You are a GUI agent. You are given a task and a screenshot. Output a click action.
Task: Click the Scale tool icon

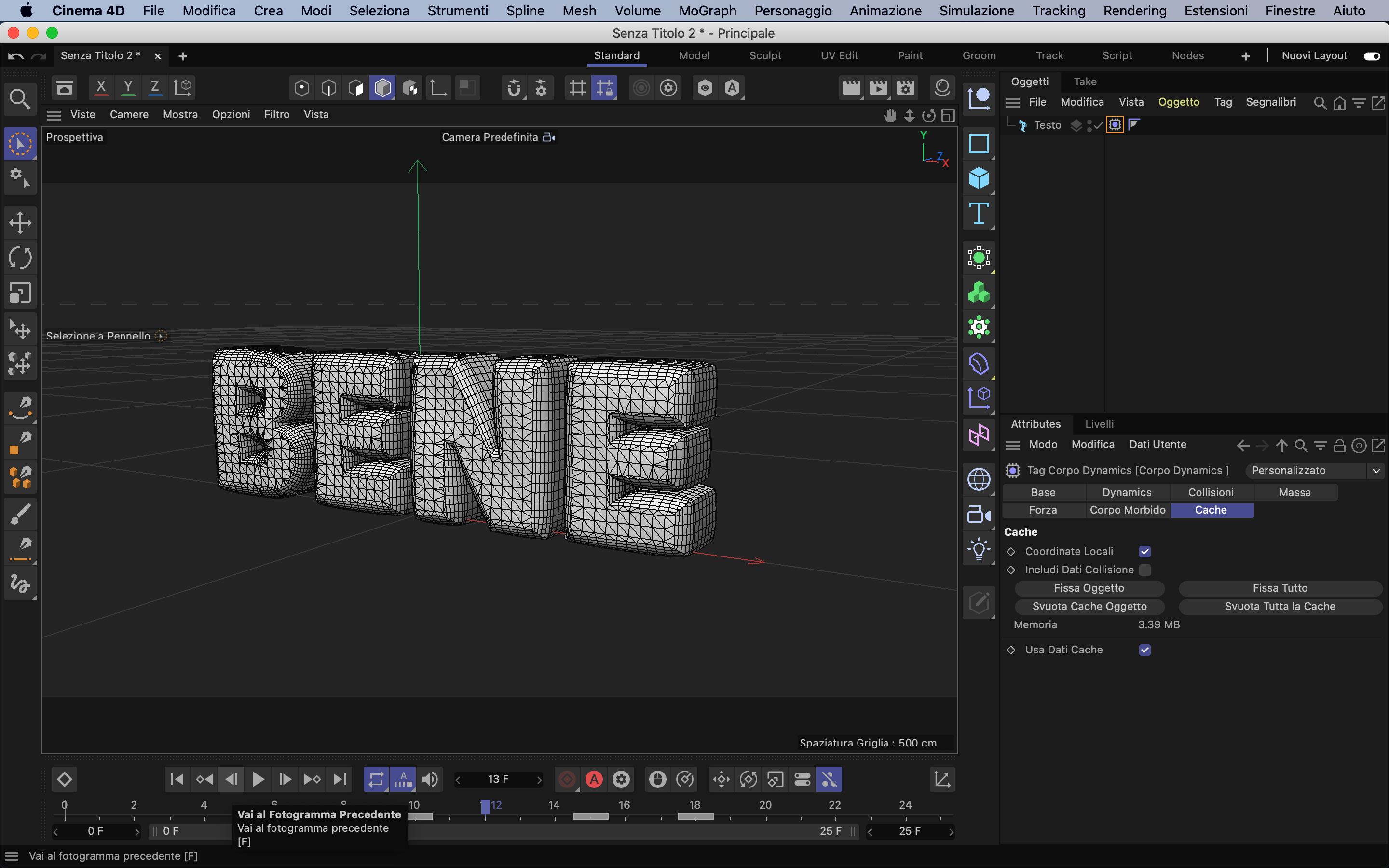point(20,293)
